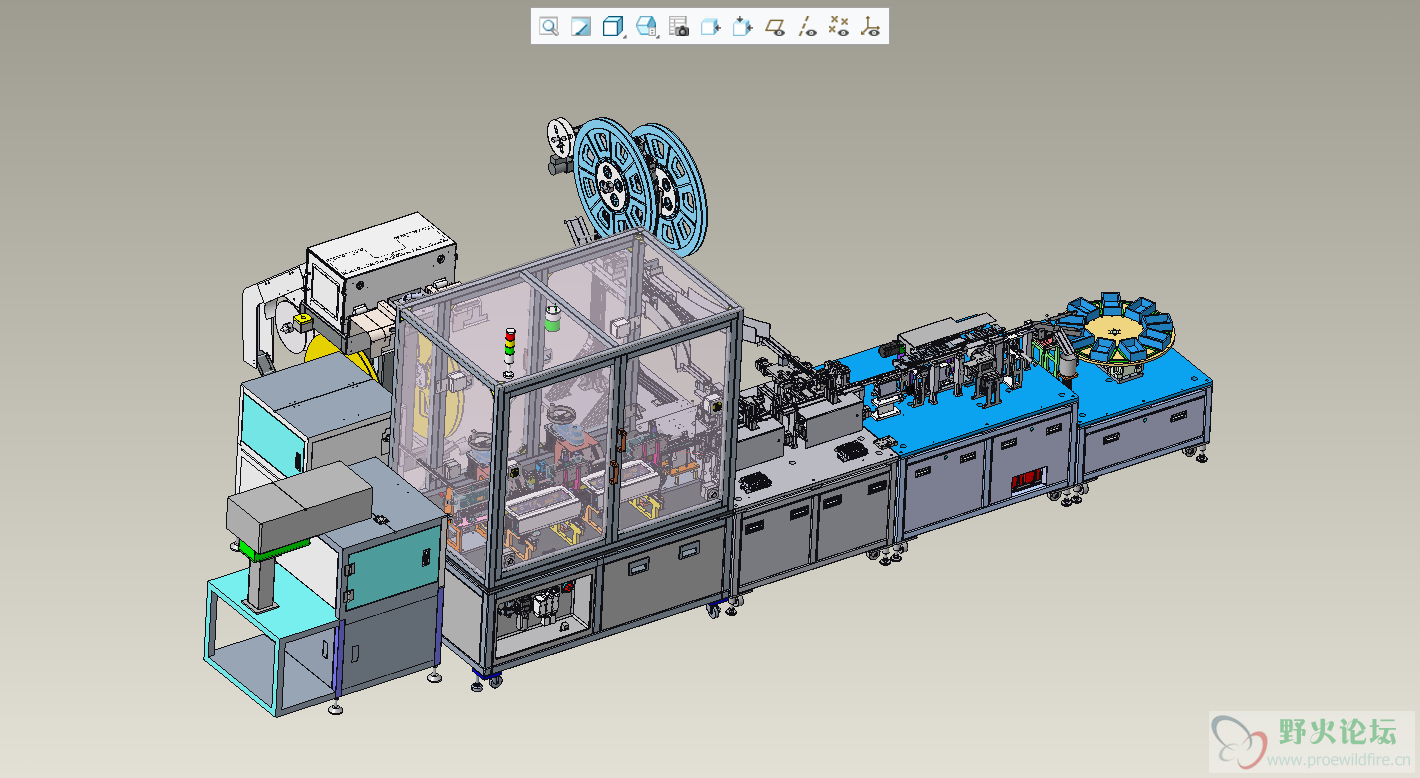This screenshot has height=778, width=1420.
Task: Click the Refit magnifier icon
Action: pyautogui.click(x=548, y=27)
